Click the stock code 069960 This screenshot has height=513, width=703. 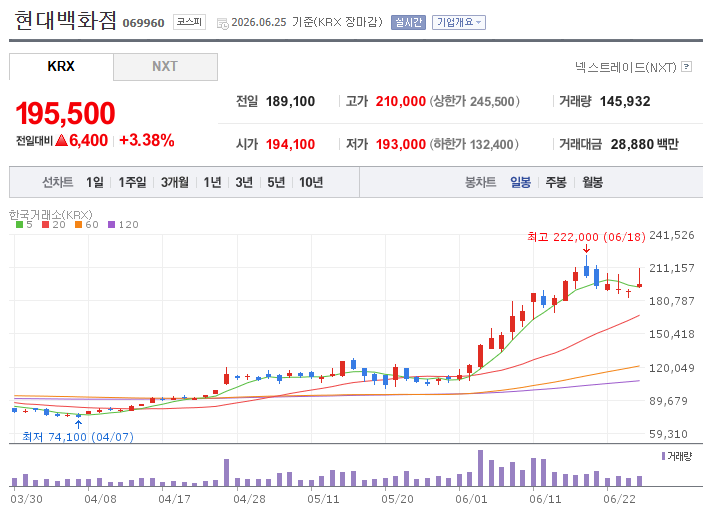pyautogui.click(x=143, y=23)
